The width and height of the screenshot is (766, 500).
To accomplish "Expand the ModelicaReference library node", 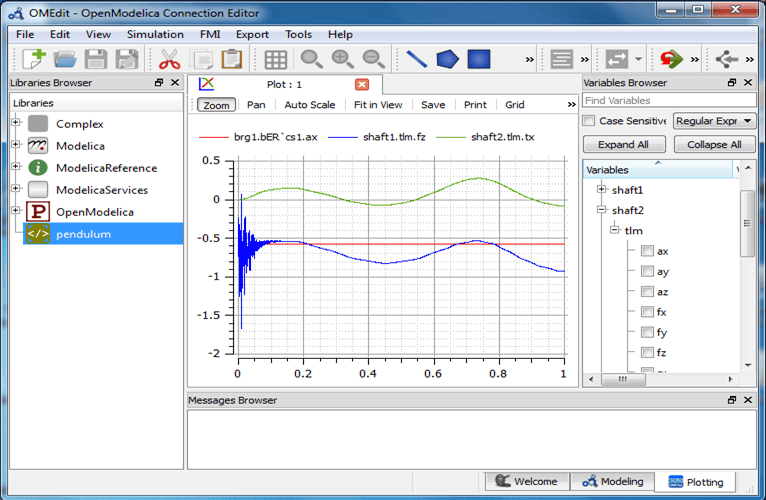I will pyautogui.click(x=16, y=166).
